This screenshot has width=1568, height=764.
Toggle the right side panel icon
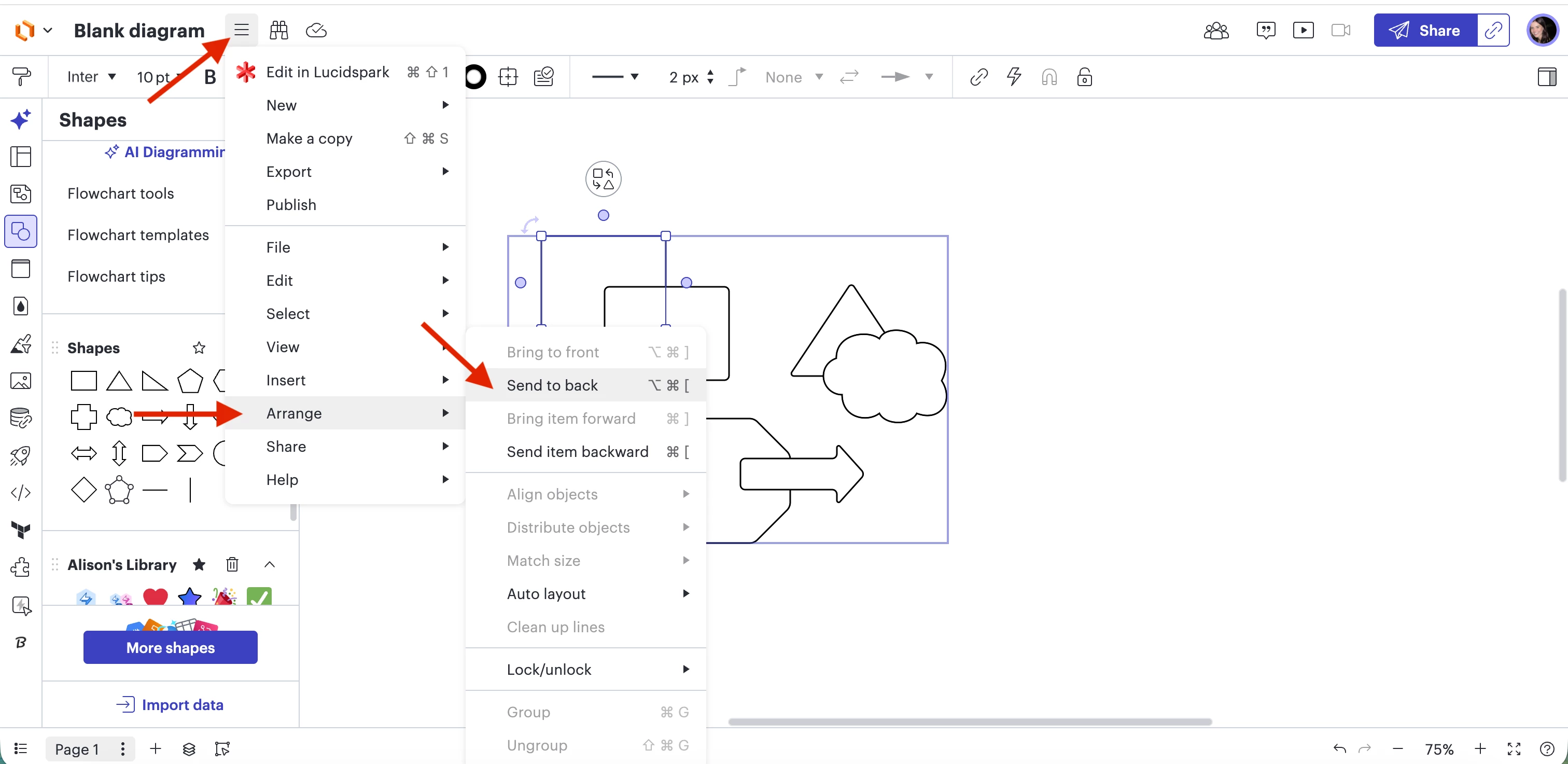coord(1546,77)
